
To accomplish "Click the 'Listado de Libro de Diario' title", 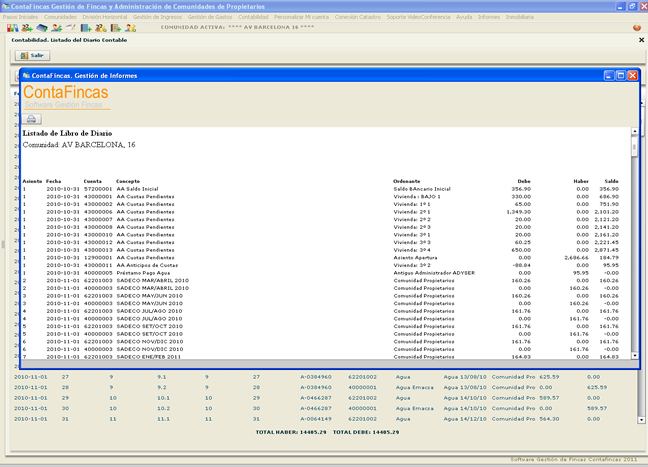I will pyautogui.click(x=67, y=133).
